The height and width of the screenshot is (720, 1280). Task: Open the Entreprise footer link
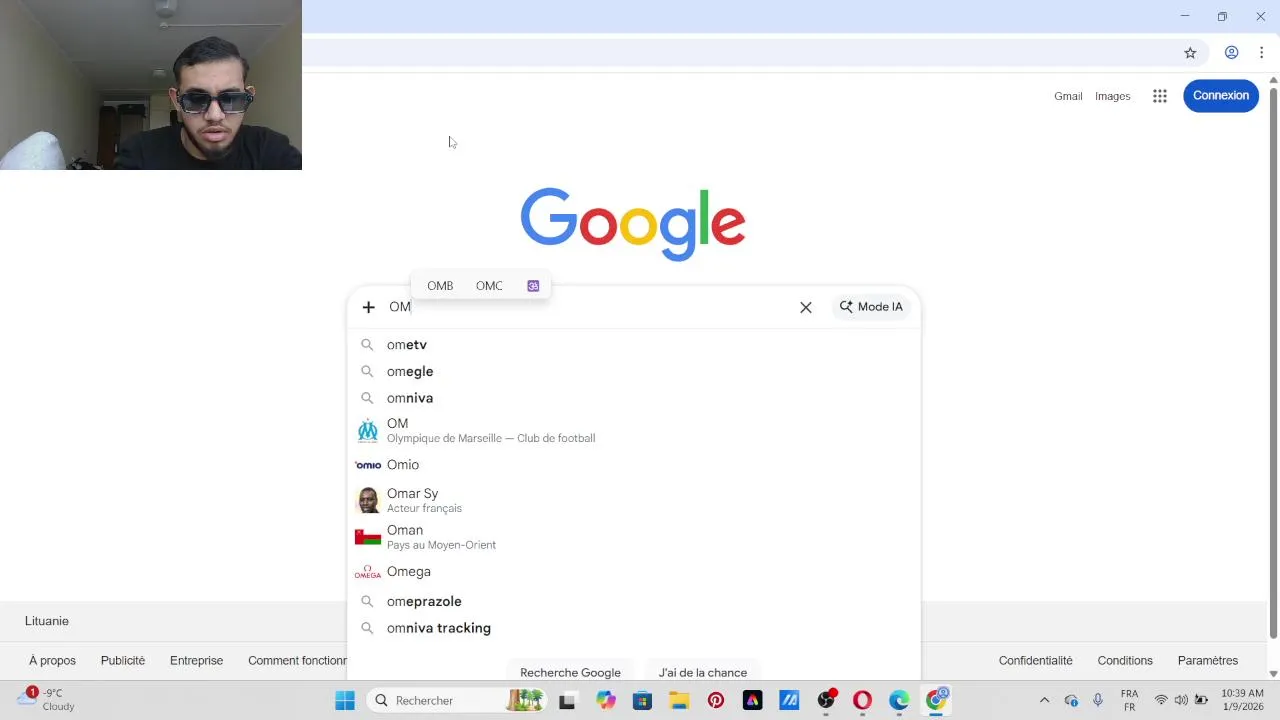click(x=196, y=660)
